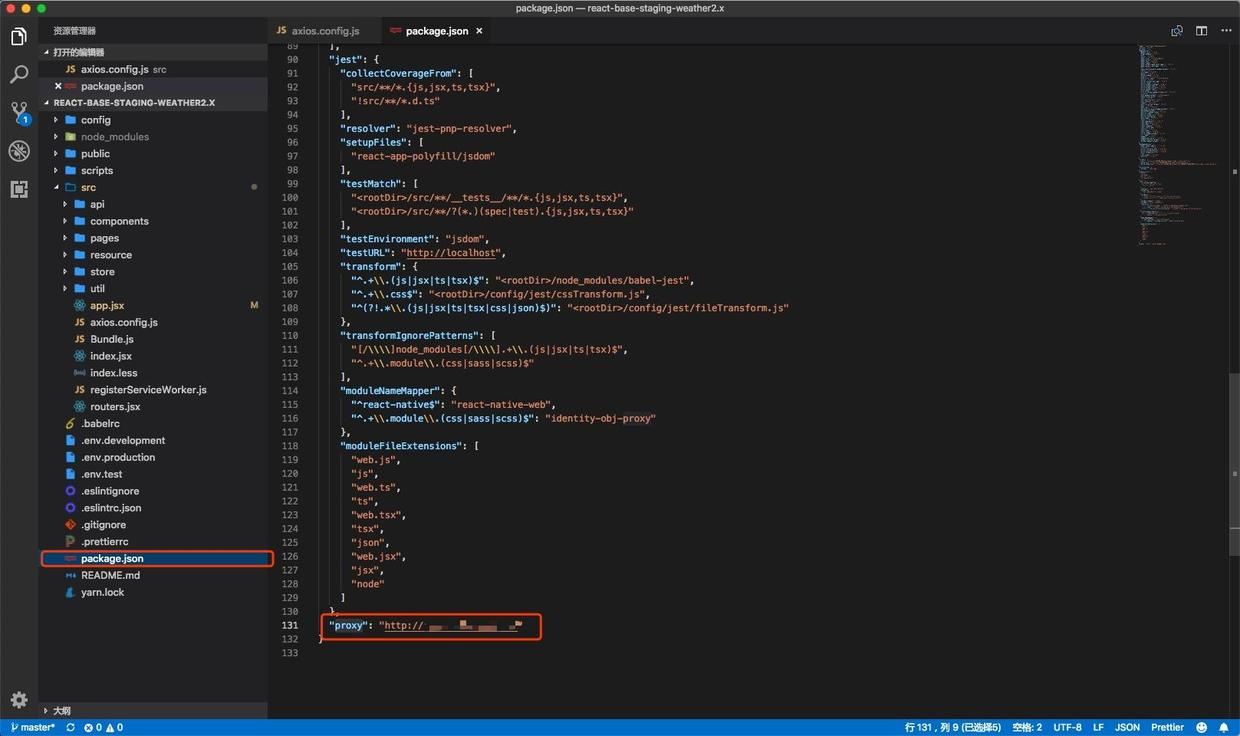Open the Explorer icon in activity bar
Viewport: 1240px width, 736px height.
(18, 37)
